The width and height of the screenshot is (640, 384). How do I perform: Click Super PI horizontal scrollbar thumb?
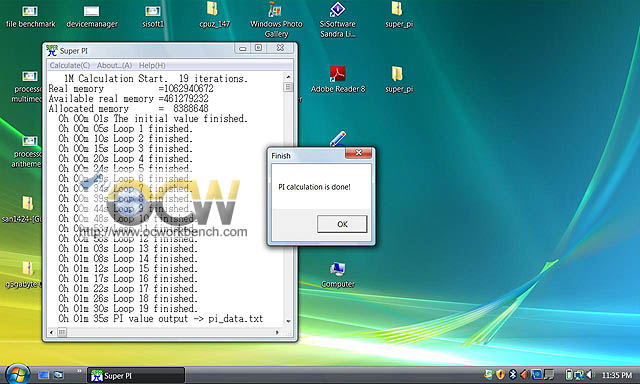62,332
